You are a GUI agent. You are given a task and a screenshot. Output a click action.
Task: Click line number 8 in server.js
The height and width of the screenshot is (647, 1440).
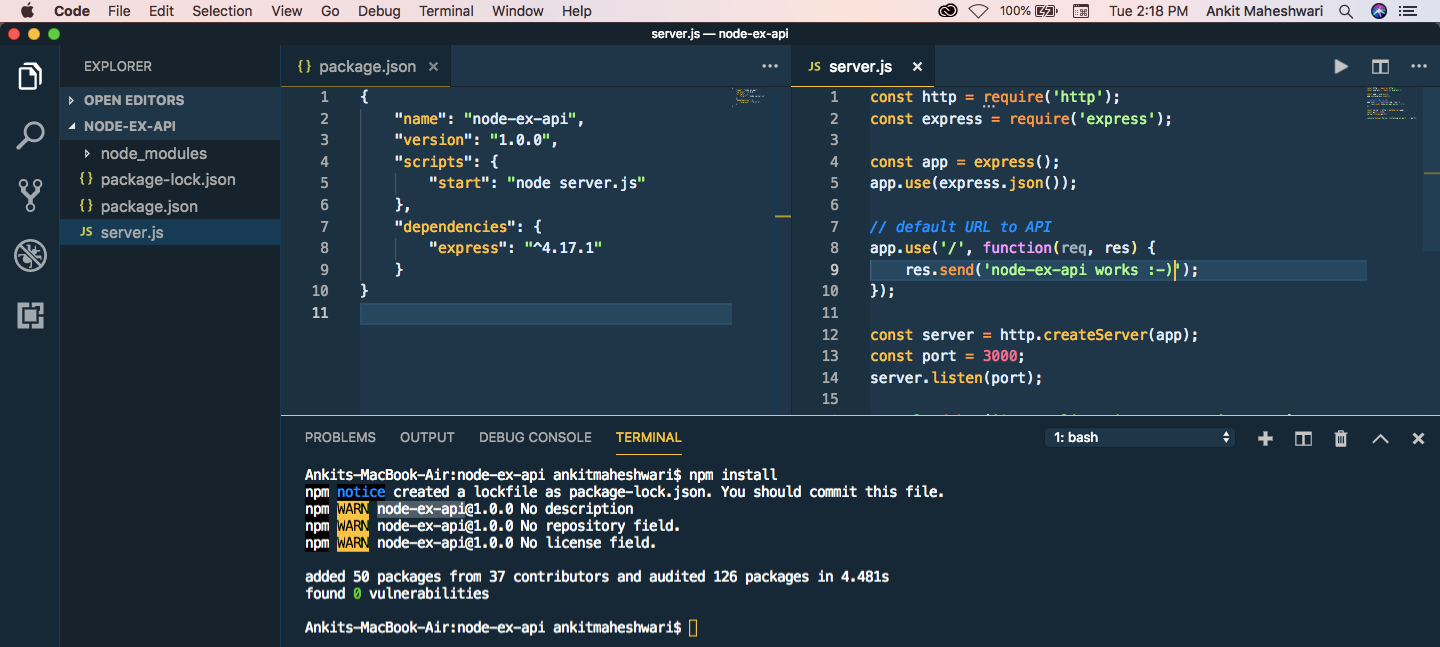pyautogui.click(x=834, y=248)
